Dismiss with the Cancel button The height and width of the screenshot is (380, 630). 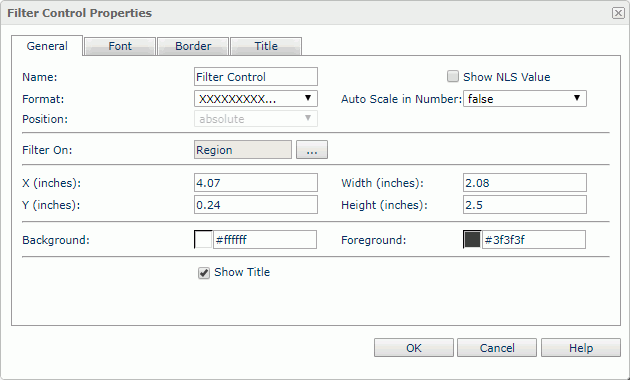497,347
